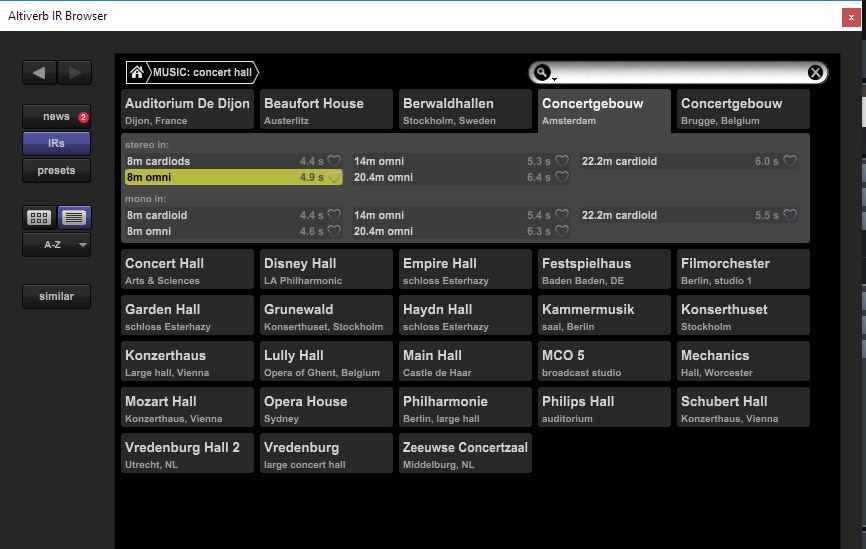Expand Festspielhaus Baden Baden

604,270
